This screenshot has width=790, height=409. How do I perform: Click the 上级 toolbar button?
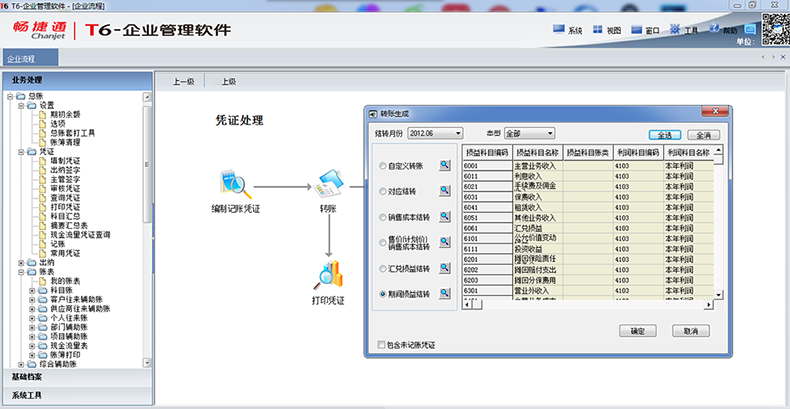pos(228,82)
